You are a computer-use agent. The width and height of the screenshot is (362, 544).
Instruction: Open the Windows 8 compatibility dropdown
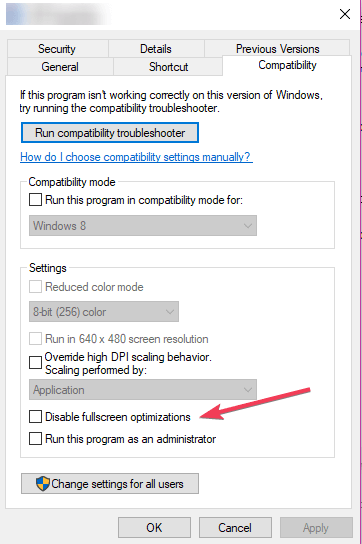click(143, 226)
